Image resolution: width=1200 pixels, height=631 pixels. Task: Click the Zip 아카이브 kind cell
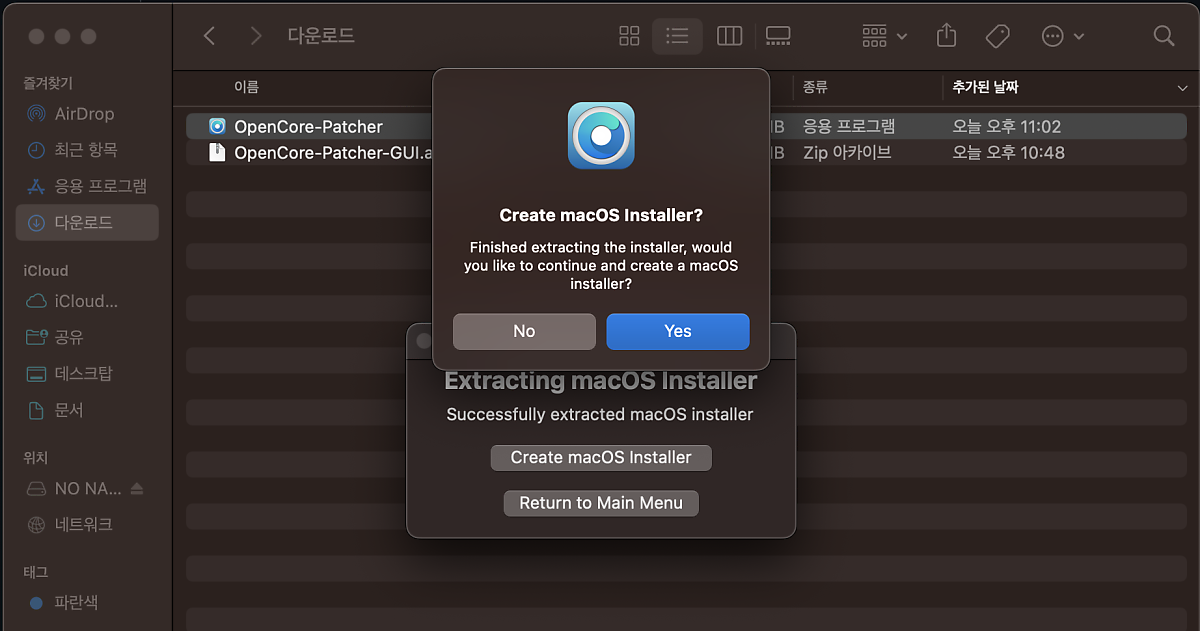[x=847, y=153]
